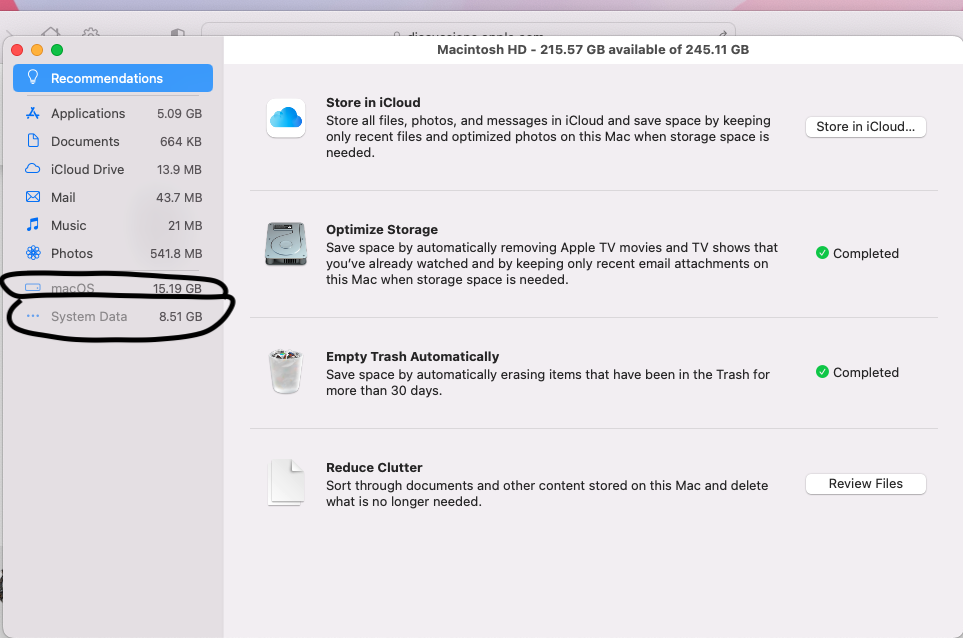Click the Macintosh HD window title
Image resolution: width=963 pixels, height=638 pixels.
tap(593, 50)
